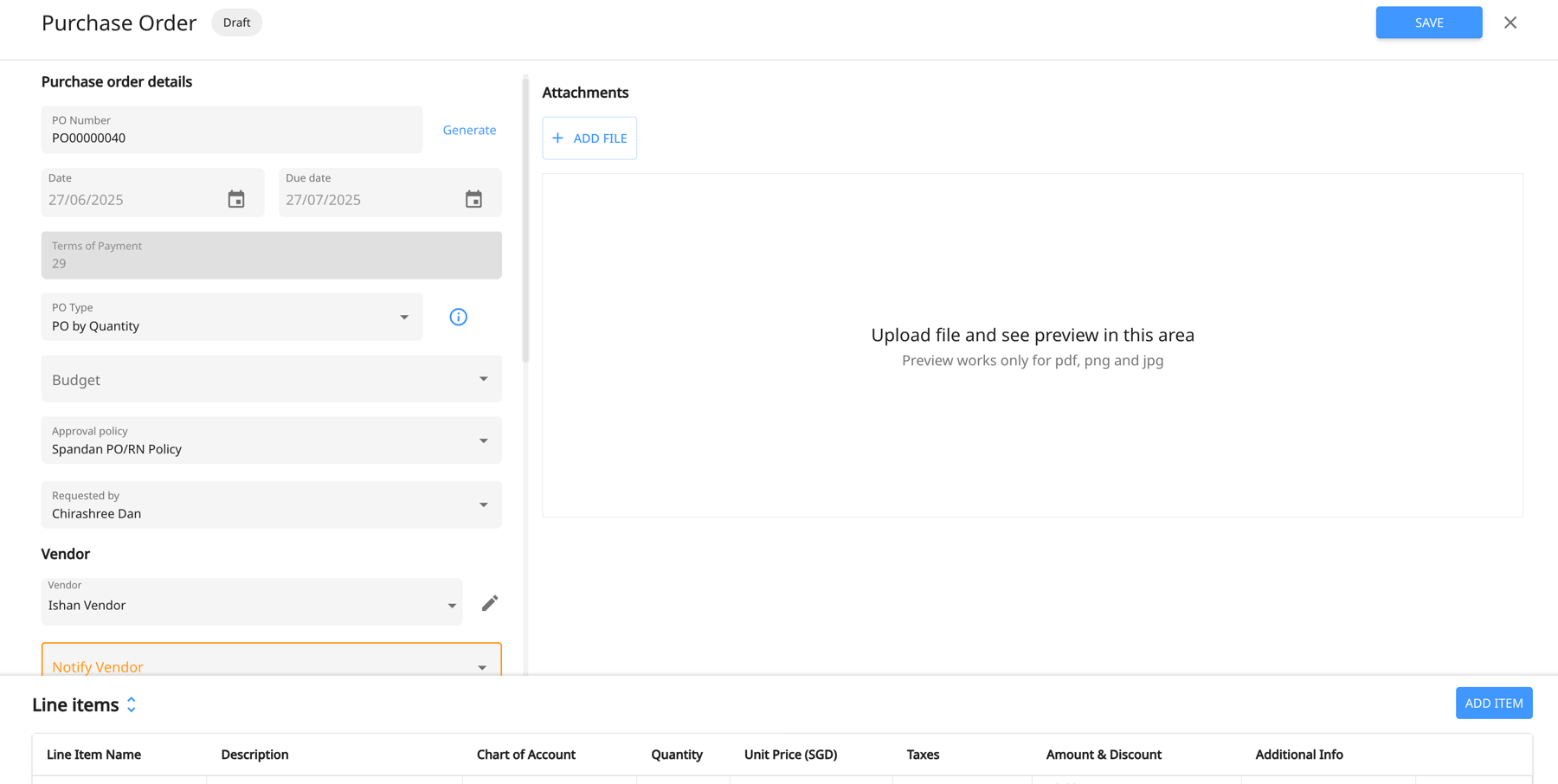Click the plus icon beside ADD FILE

(x=559, y=138)
